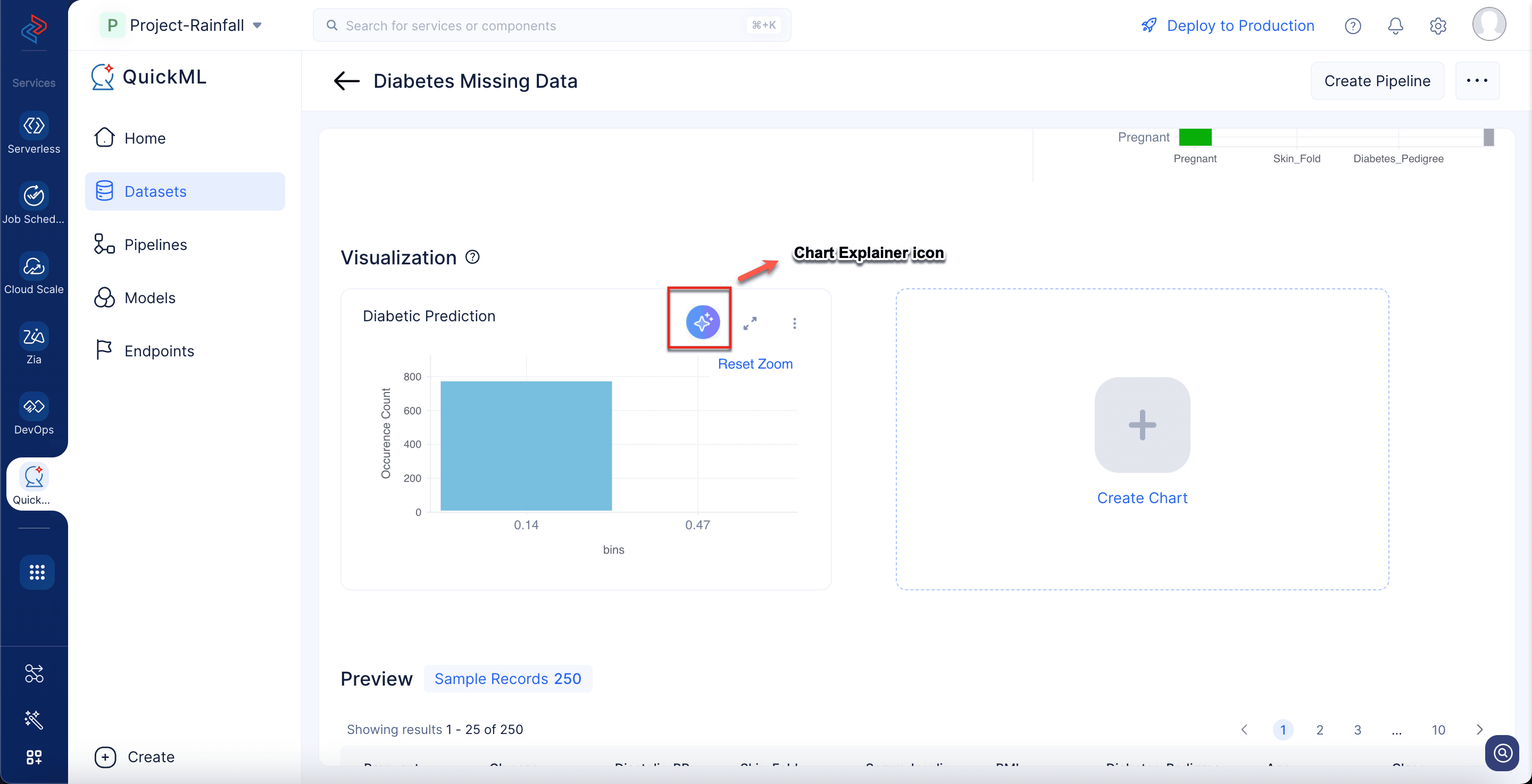The height and width of the screenshot is (784, 1532).
Task: Open the Cloud Scale service
Action: point(34,273)
